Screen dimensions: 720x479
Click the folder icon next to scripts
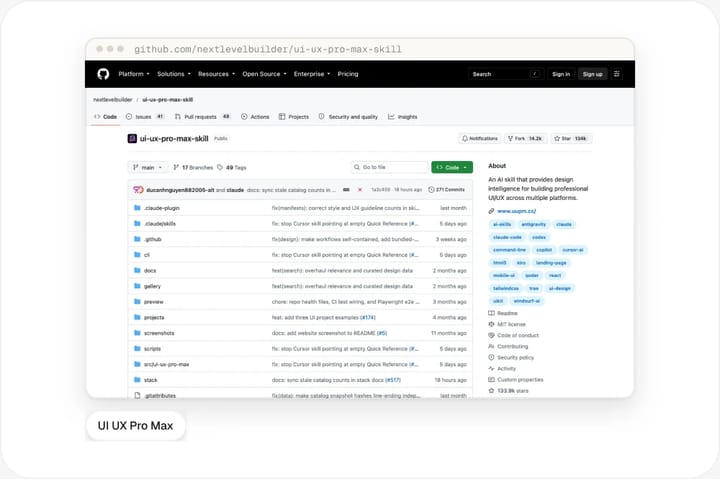pyautogui.click(x=137, y=349)
